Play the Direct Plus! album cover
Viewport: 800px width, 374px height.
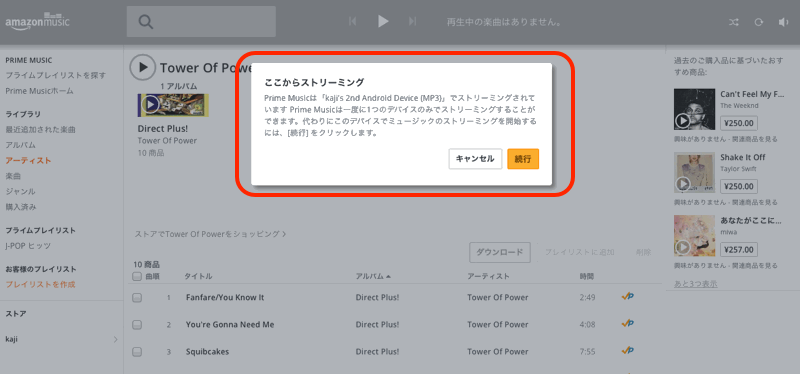tap(150, 105)
